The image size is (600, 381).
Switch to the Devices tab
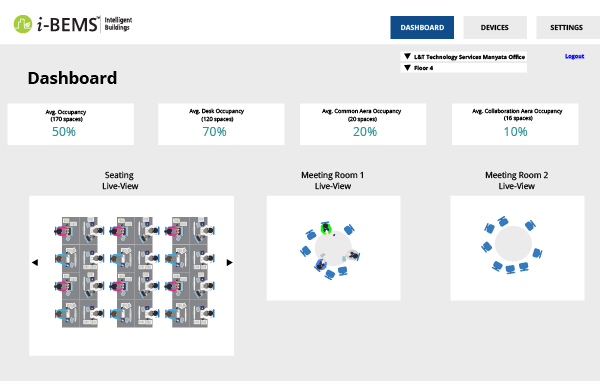[x=495, y=28]
